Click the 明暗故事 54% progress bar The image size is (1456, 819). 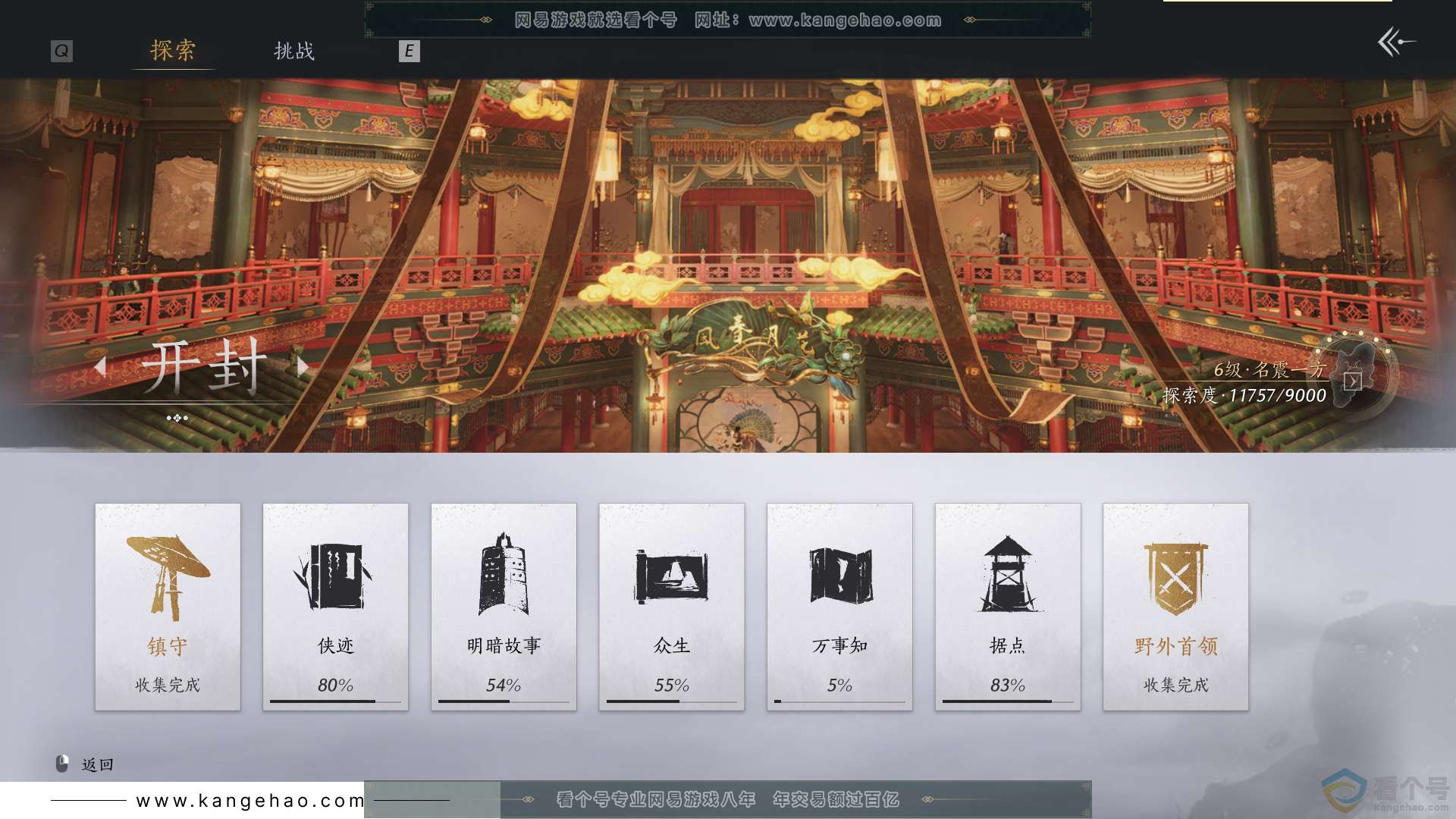504,701
